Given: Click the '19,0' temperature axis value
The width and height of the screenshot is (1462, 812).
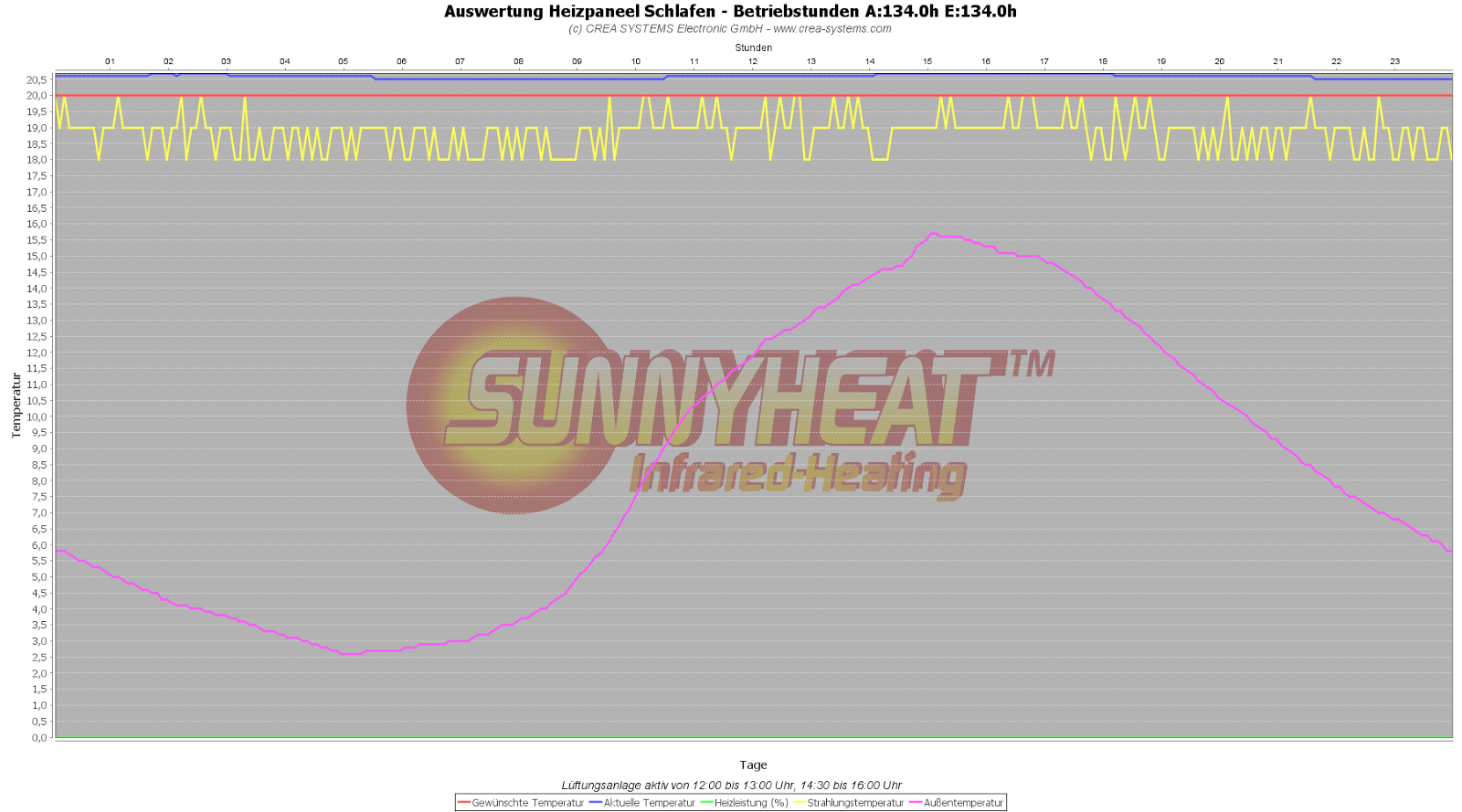Looking at the screenshot, I should (x=37, y=128).
